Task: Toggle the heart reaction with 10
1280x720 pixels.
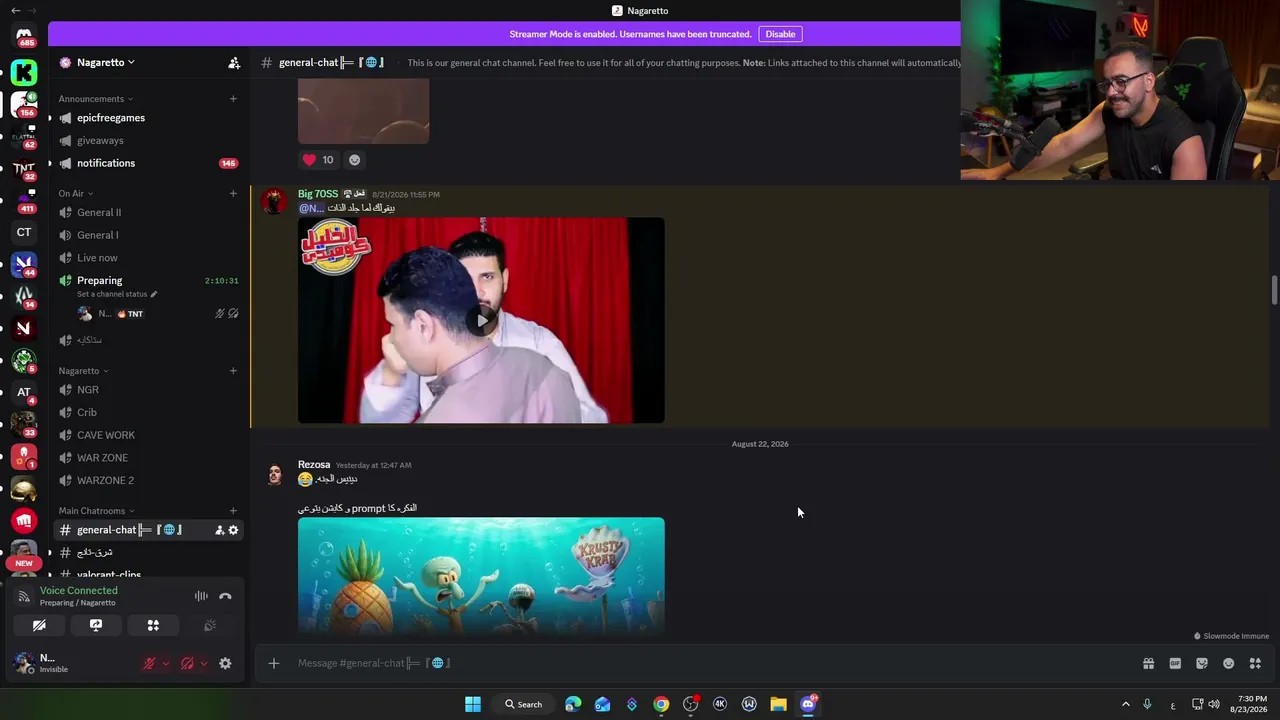Action: pos(318,160)
